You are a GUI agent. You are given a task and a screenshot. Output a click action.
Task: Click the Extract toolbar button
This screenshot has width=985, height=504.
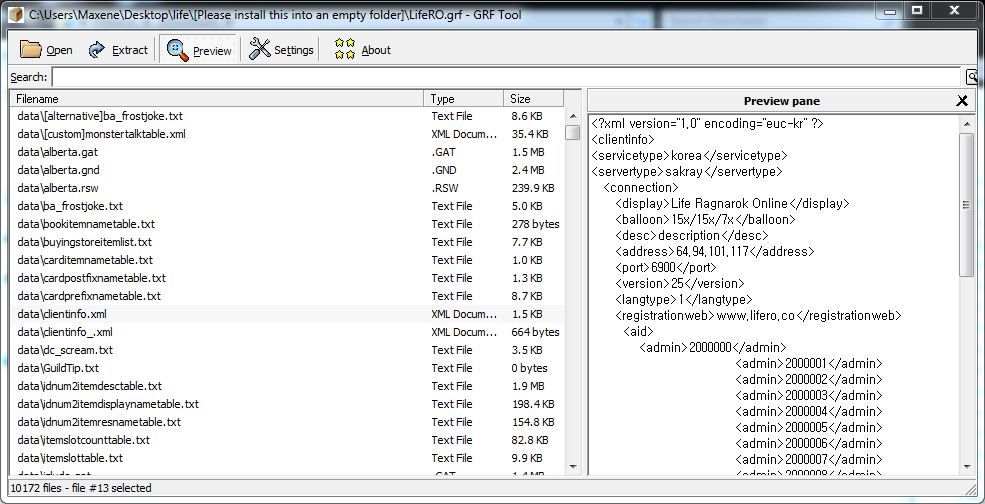(x=118, y=50)
